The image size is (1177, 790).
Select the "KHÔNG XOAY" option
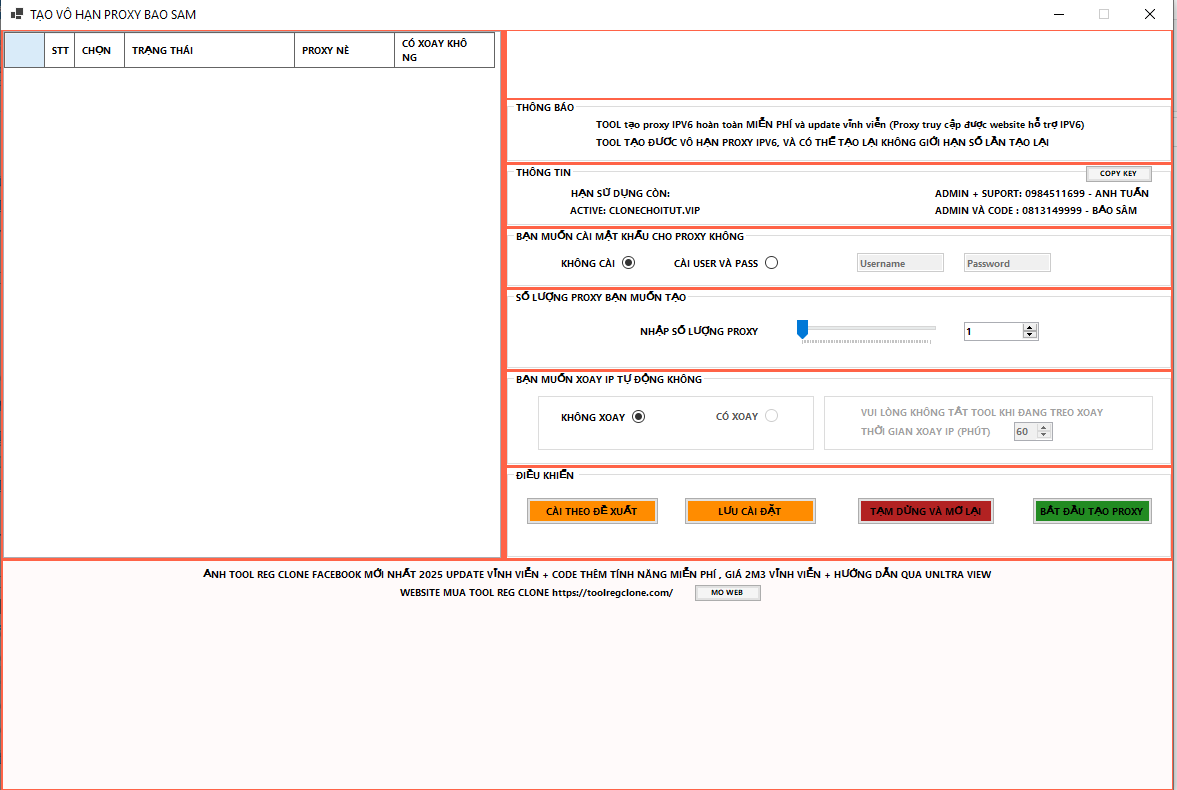tap(638, 416)
